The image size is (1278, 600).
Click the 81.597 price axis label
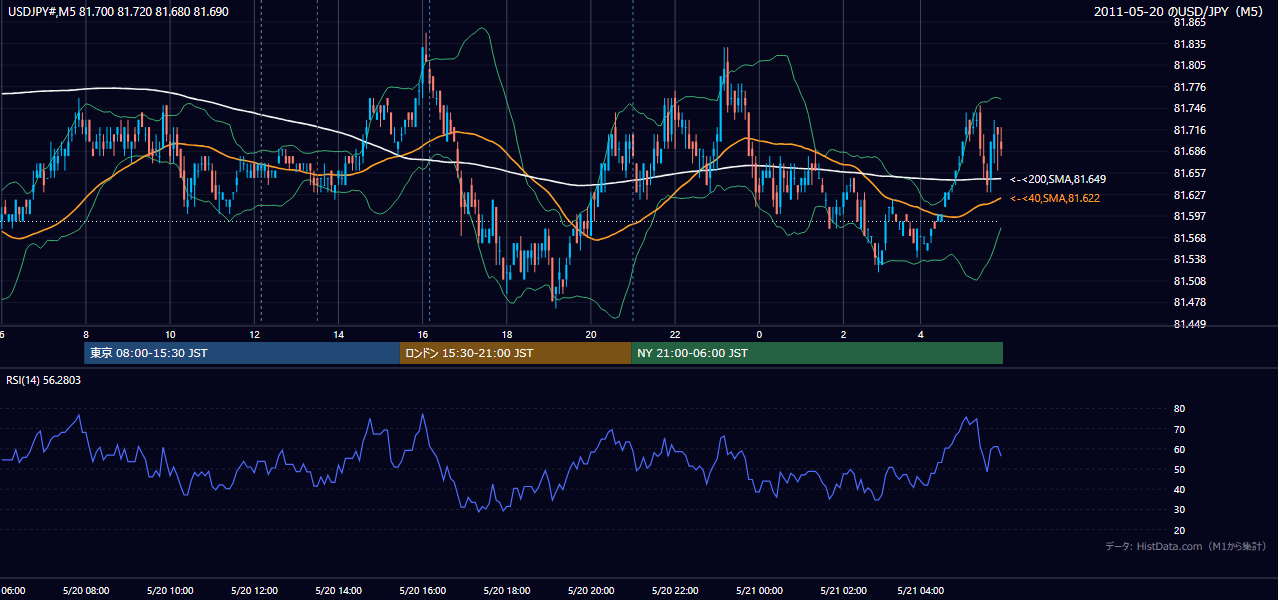point(1188,216)
